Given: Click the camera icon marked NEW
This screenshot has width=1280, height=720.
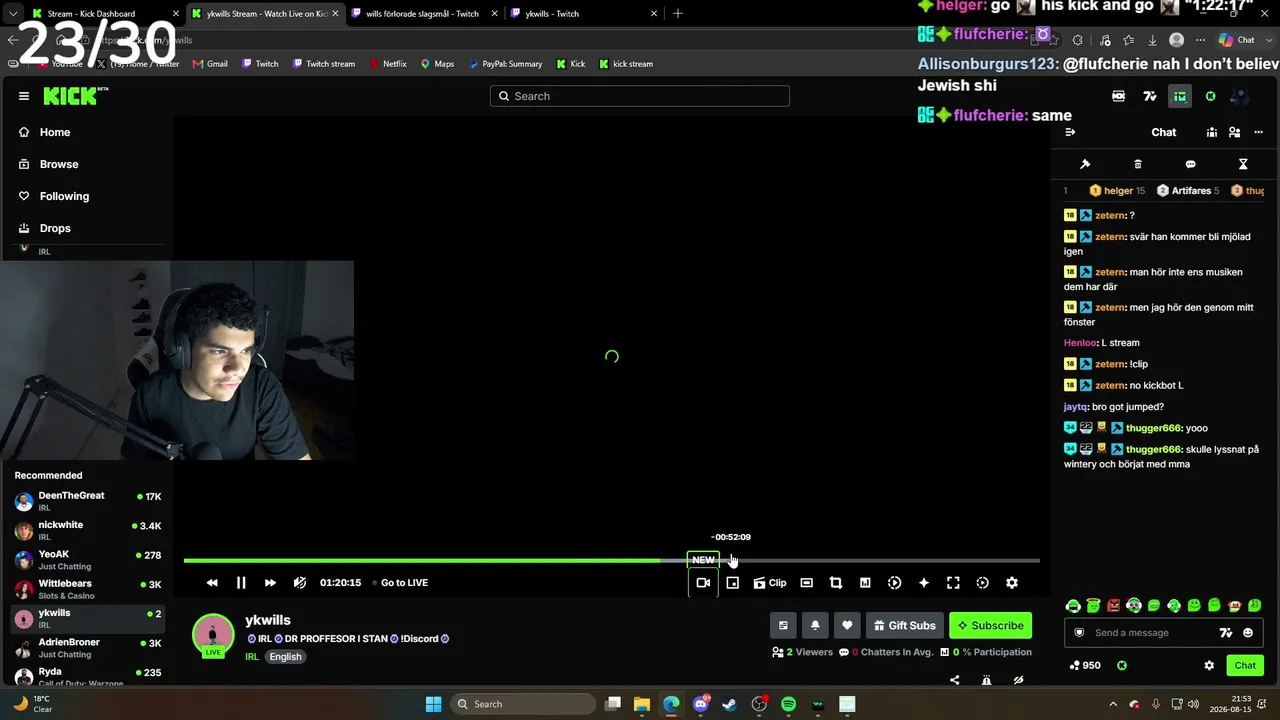Looking at the screenshot, I should [x=703, y=583].
